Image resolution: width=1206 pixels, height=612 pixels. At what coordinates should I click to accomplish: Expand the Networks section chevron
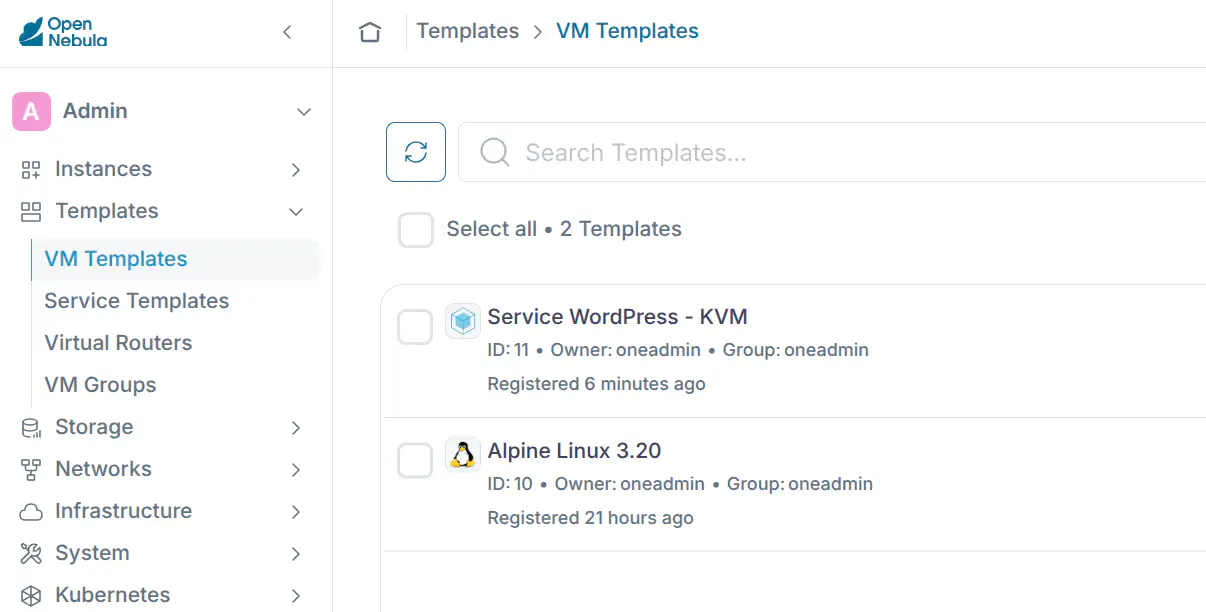[296, 470]
